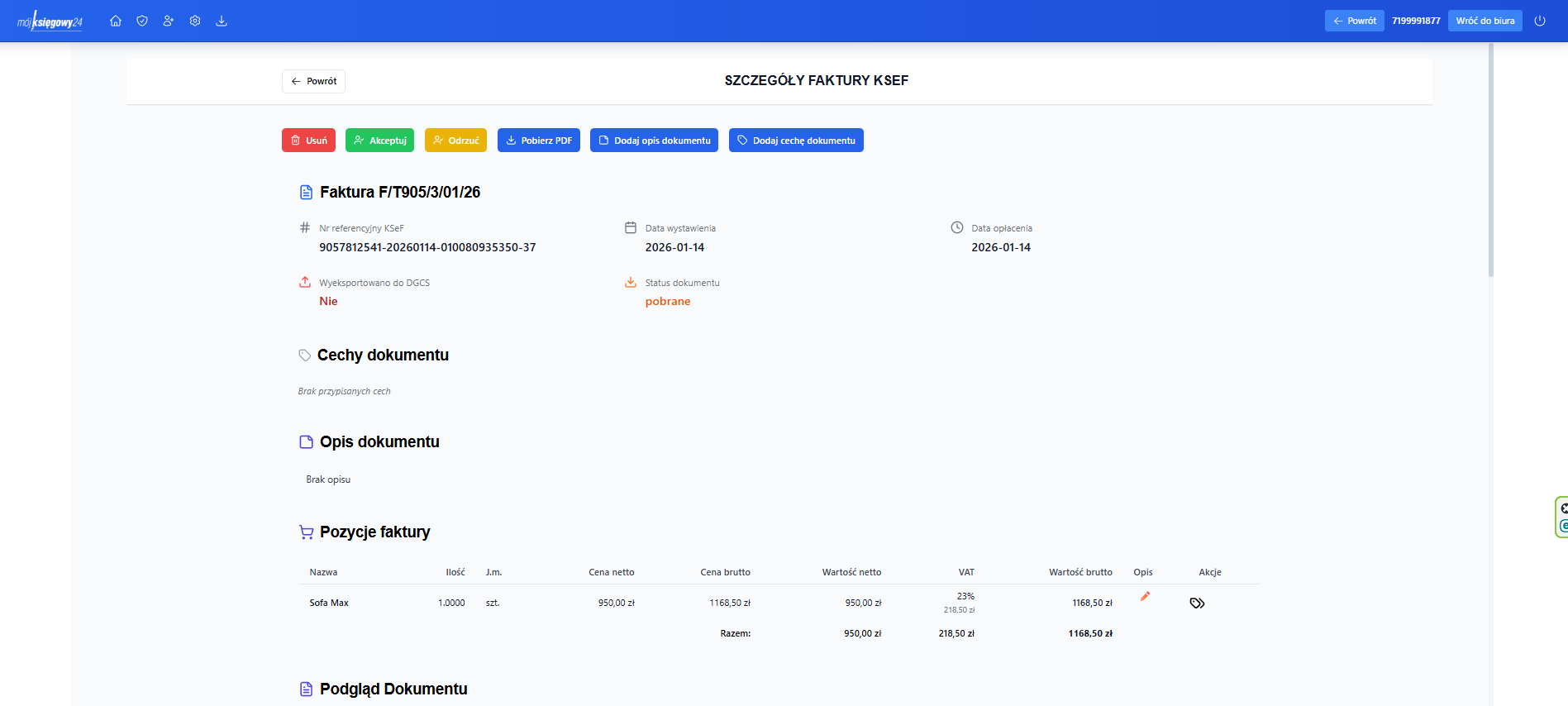1568x706 pixels.
Task: Open the shield security icon
Action: 142,21
